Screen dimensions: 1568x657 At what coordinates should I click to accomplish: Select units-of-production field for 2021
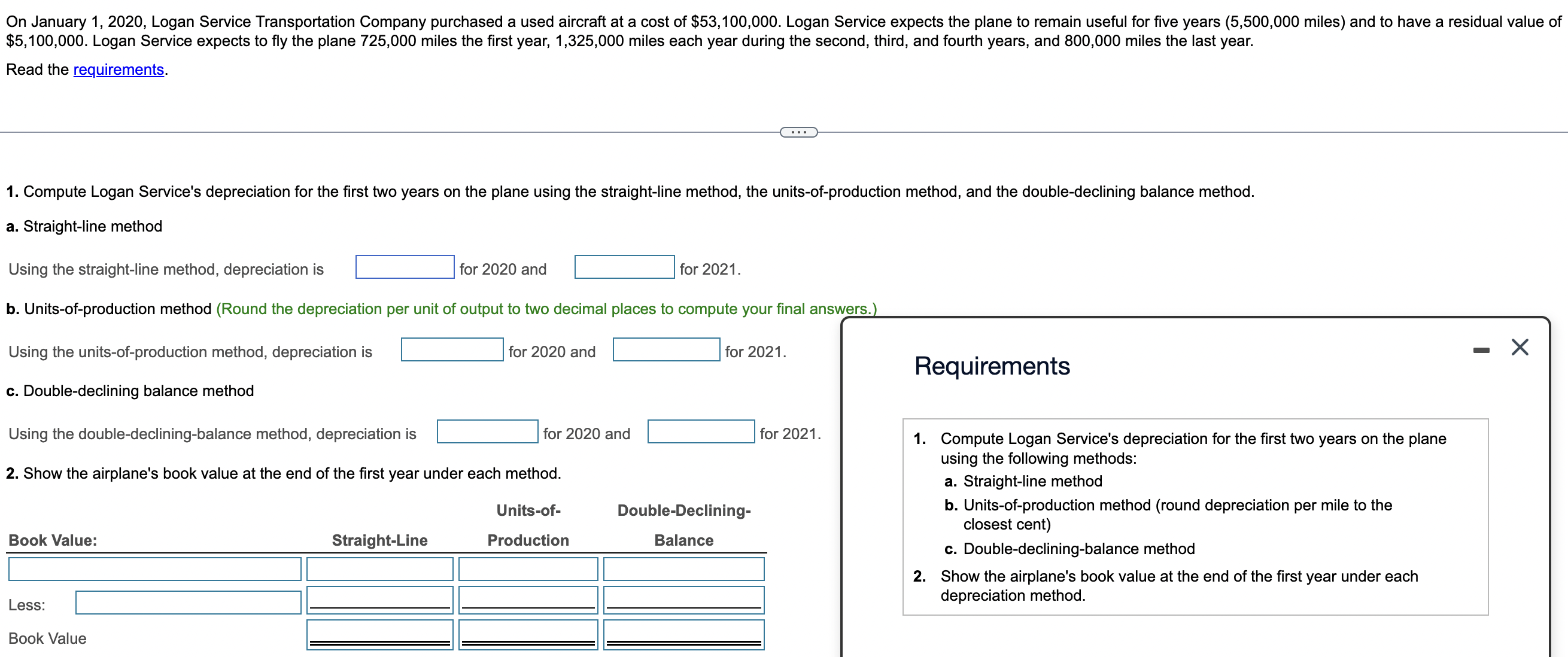pyautogui.click(x=666, y=350)
